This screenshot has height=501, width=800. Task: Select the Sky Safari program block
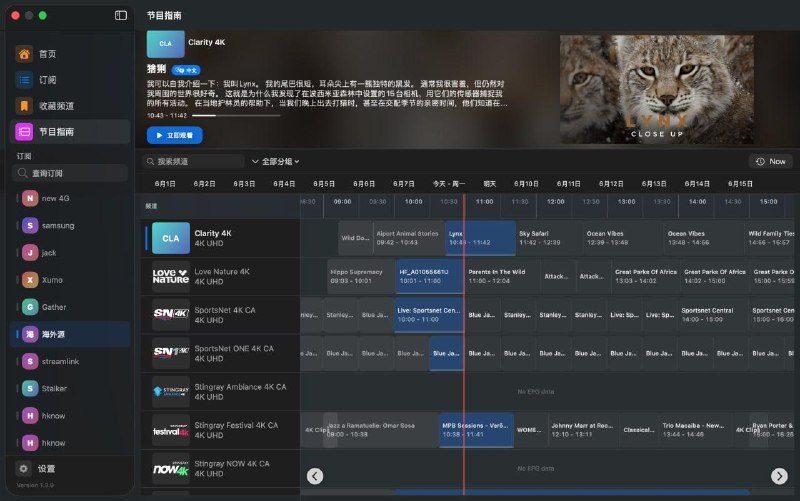coord(548,238)
